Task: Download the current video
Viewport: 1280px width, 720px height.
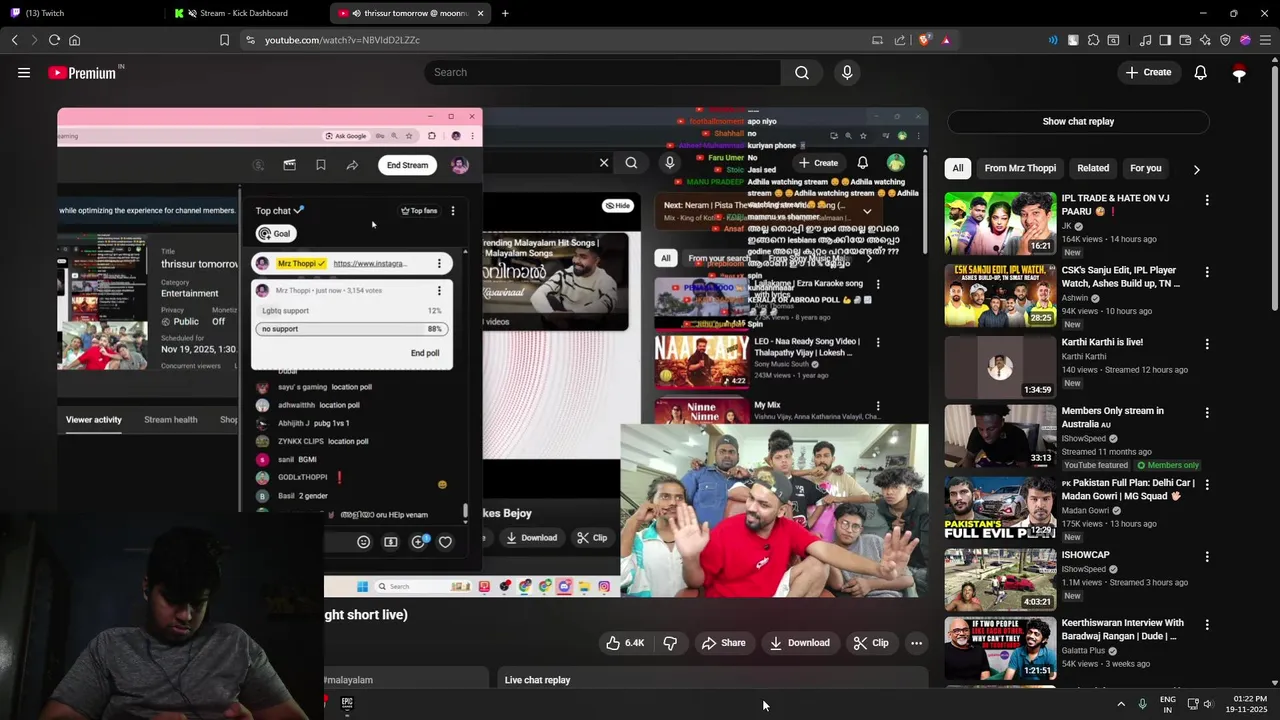Action: pos(799,643)
